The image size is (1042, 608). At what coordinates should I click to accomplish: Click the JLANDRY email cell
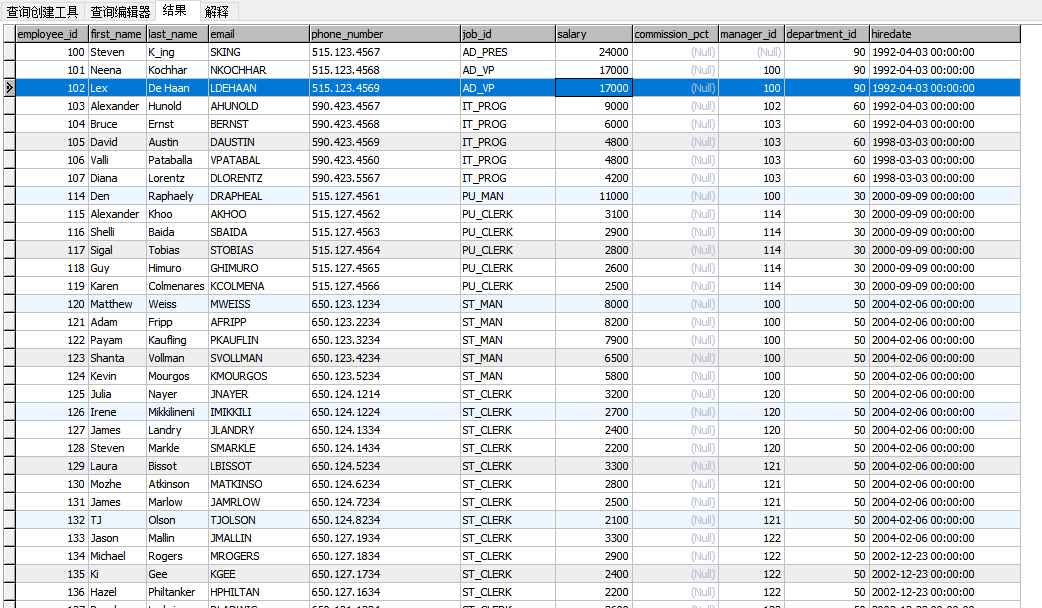point(259,429)
